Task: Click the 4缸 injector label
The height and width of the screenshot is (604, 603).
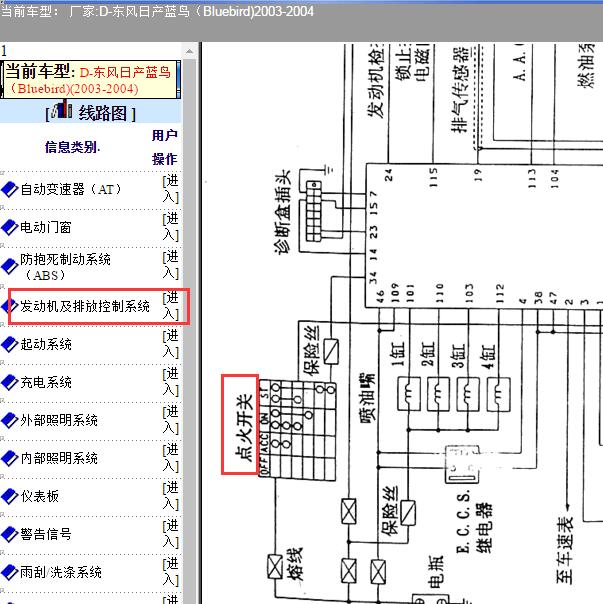Action: [488, 357]
